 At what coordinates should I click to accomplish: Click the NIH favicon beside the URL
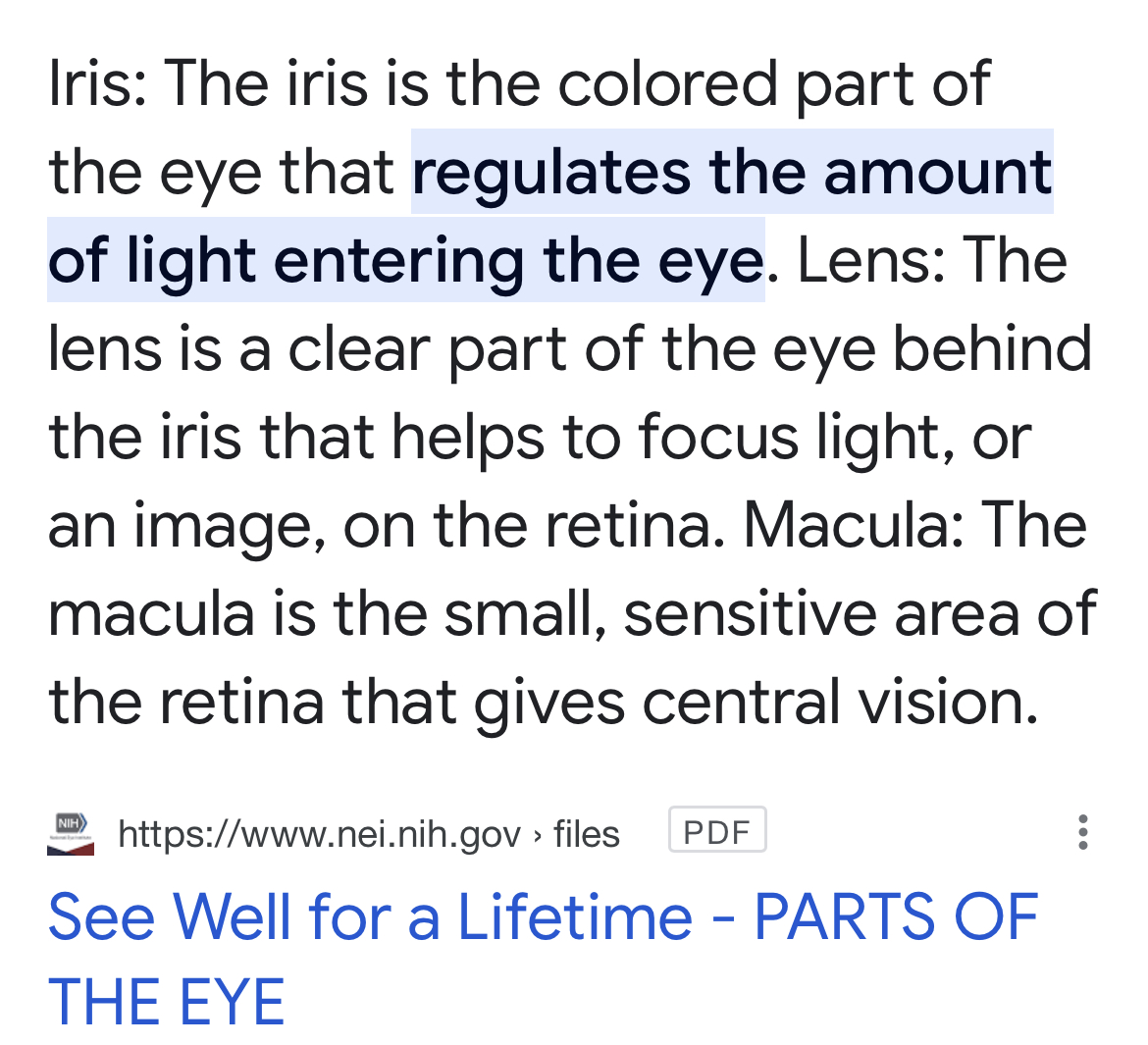71,833
